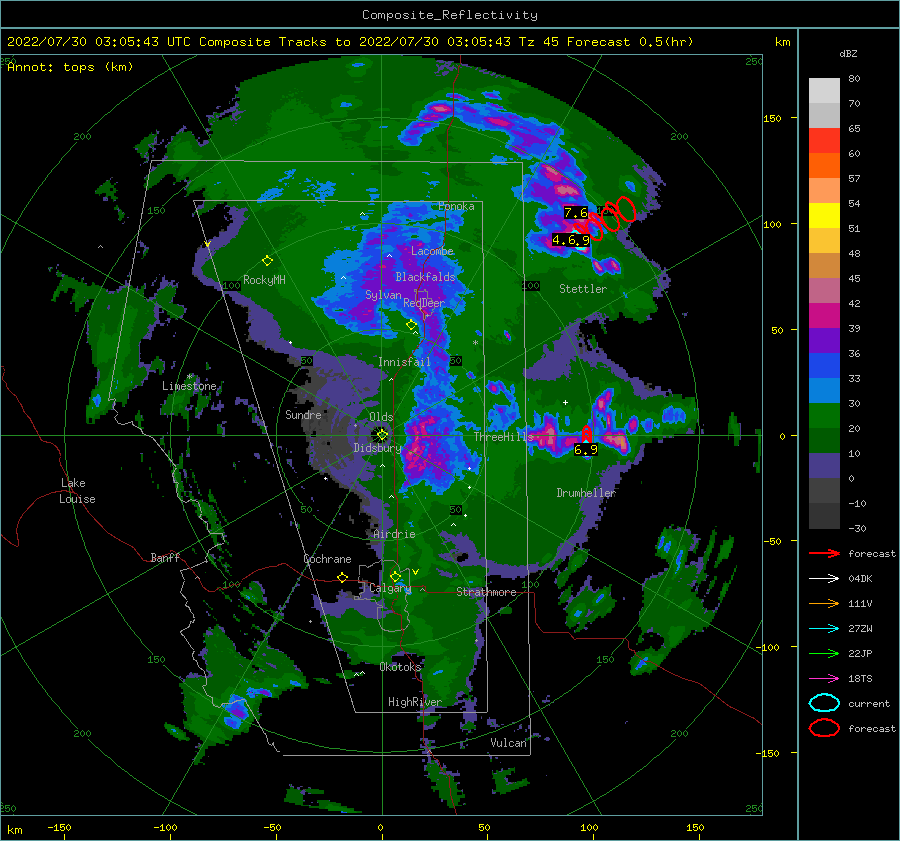Click the Cochrane city label

tap(327, 559)
